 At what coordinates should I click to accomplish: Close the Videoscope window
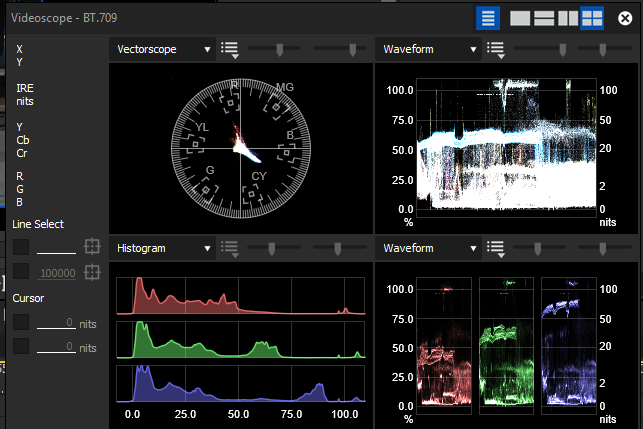(x=625, y=17)
